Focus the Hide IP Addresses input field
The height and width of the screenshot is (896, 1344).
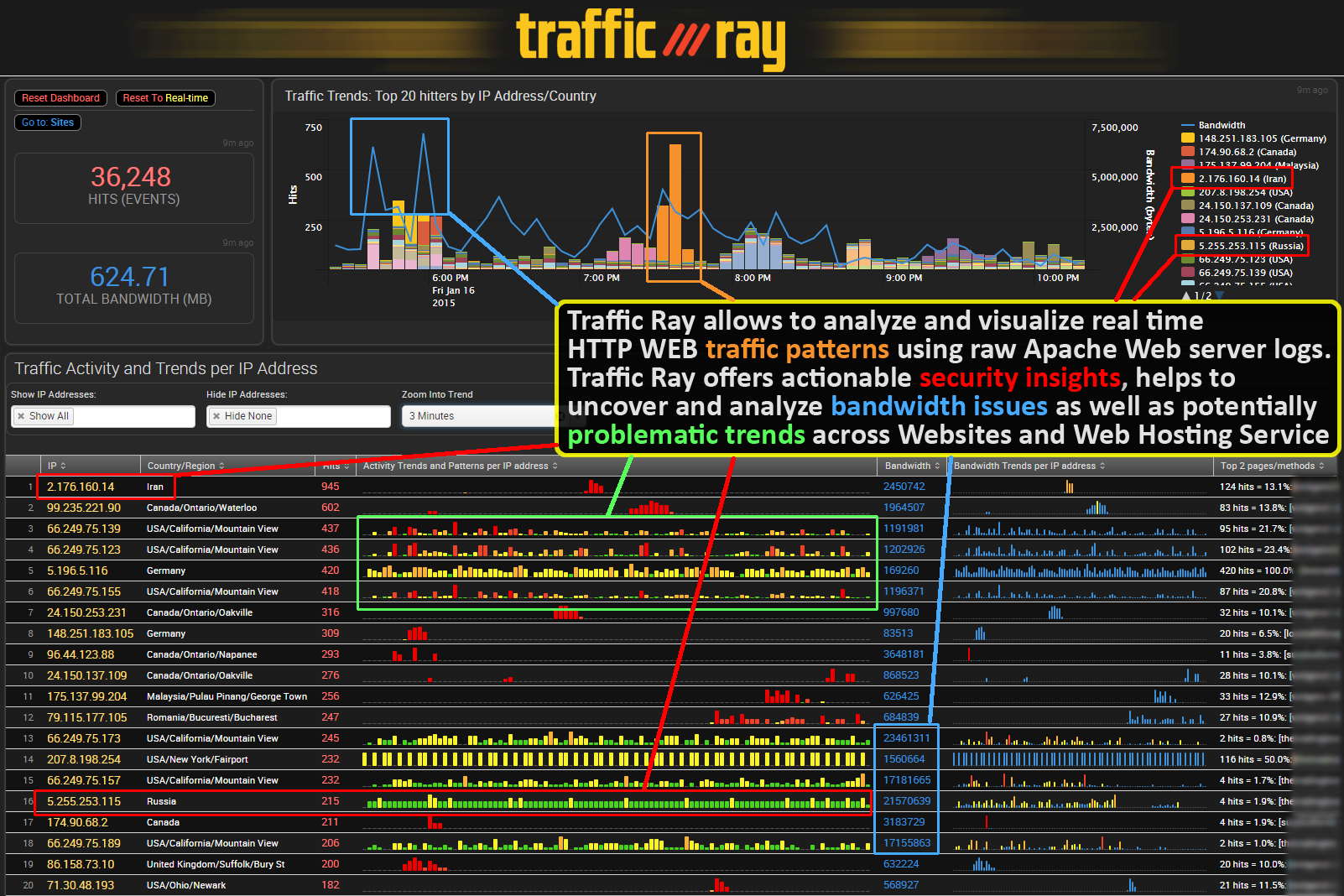tap(299, 416)
